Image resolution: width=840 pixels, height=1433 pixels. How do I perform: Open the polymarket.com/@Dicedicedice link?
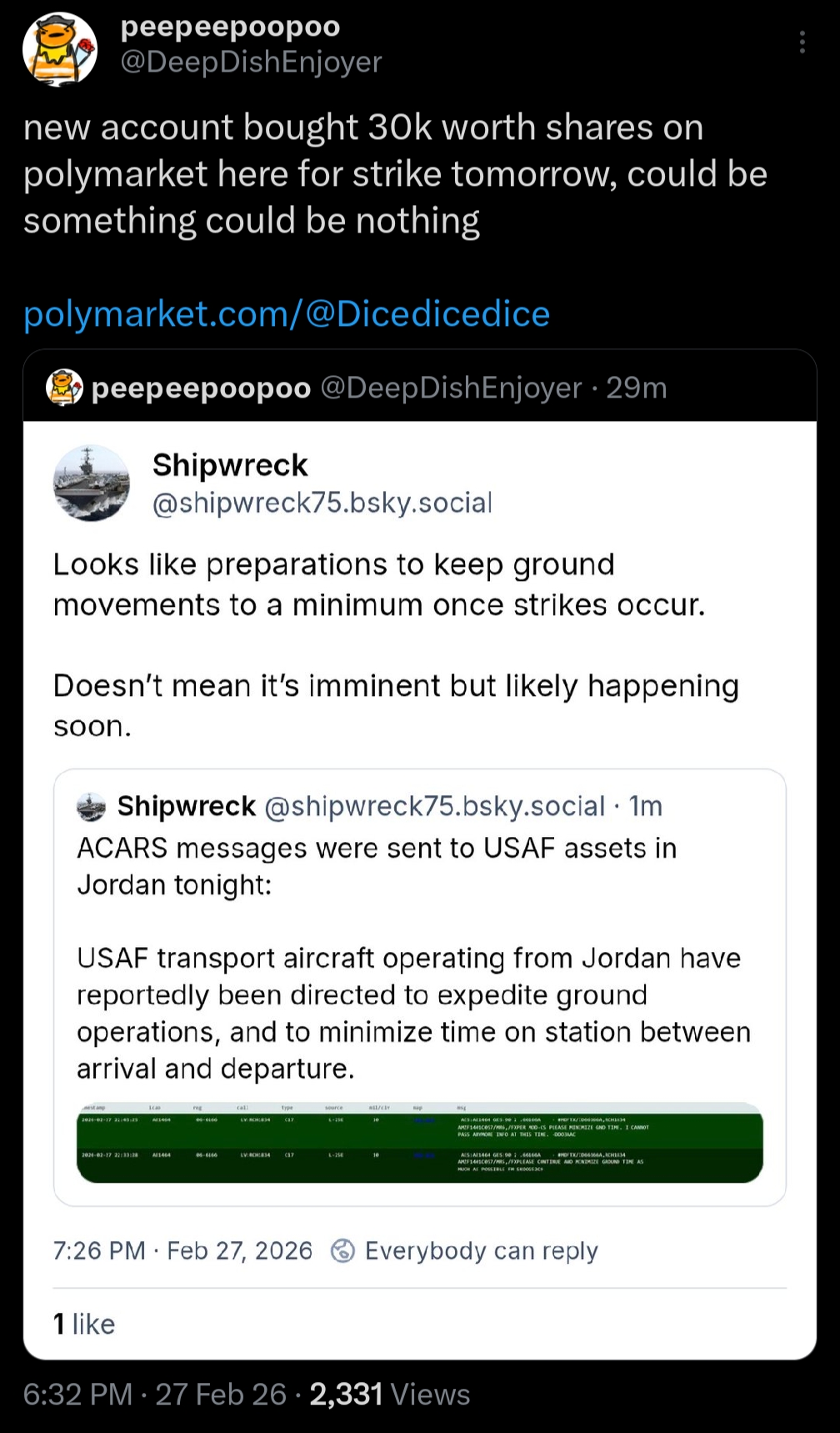coord(287,314)
